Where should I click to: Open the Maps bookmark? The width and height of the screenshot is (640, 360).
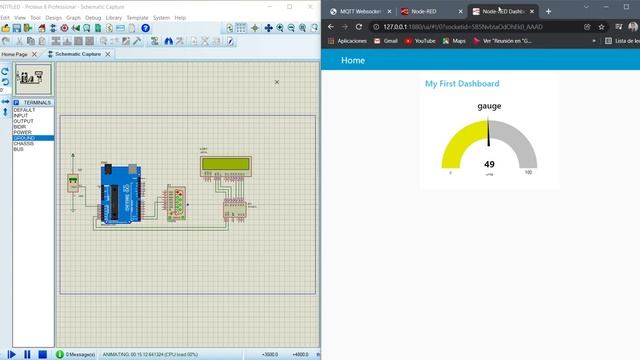pyautogui.click(x=454, y=41)
